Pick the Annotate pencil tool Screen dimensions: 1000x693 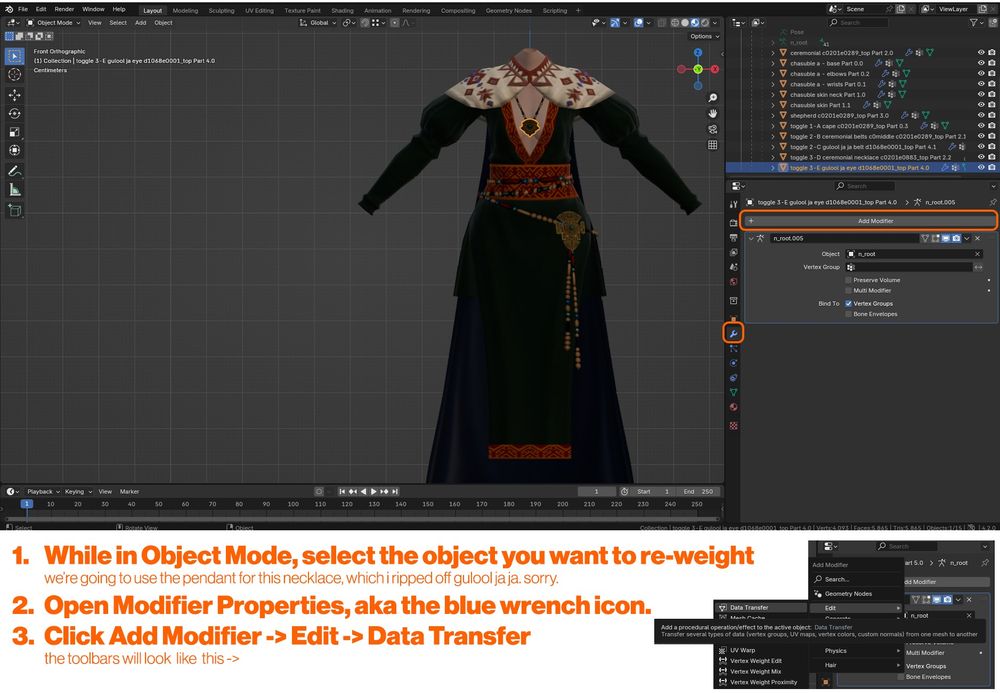(x=15, y=171)
